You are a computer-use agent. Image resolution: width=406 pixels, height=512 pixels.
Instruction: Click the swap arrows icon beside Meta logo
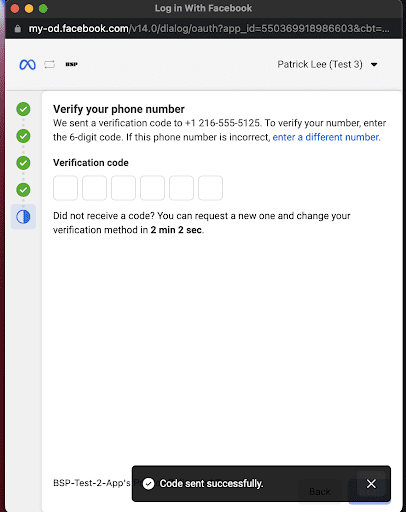[x=50, y=64]
